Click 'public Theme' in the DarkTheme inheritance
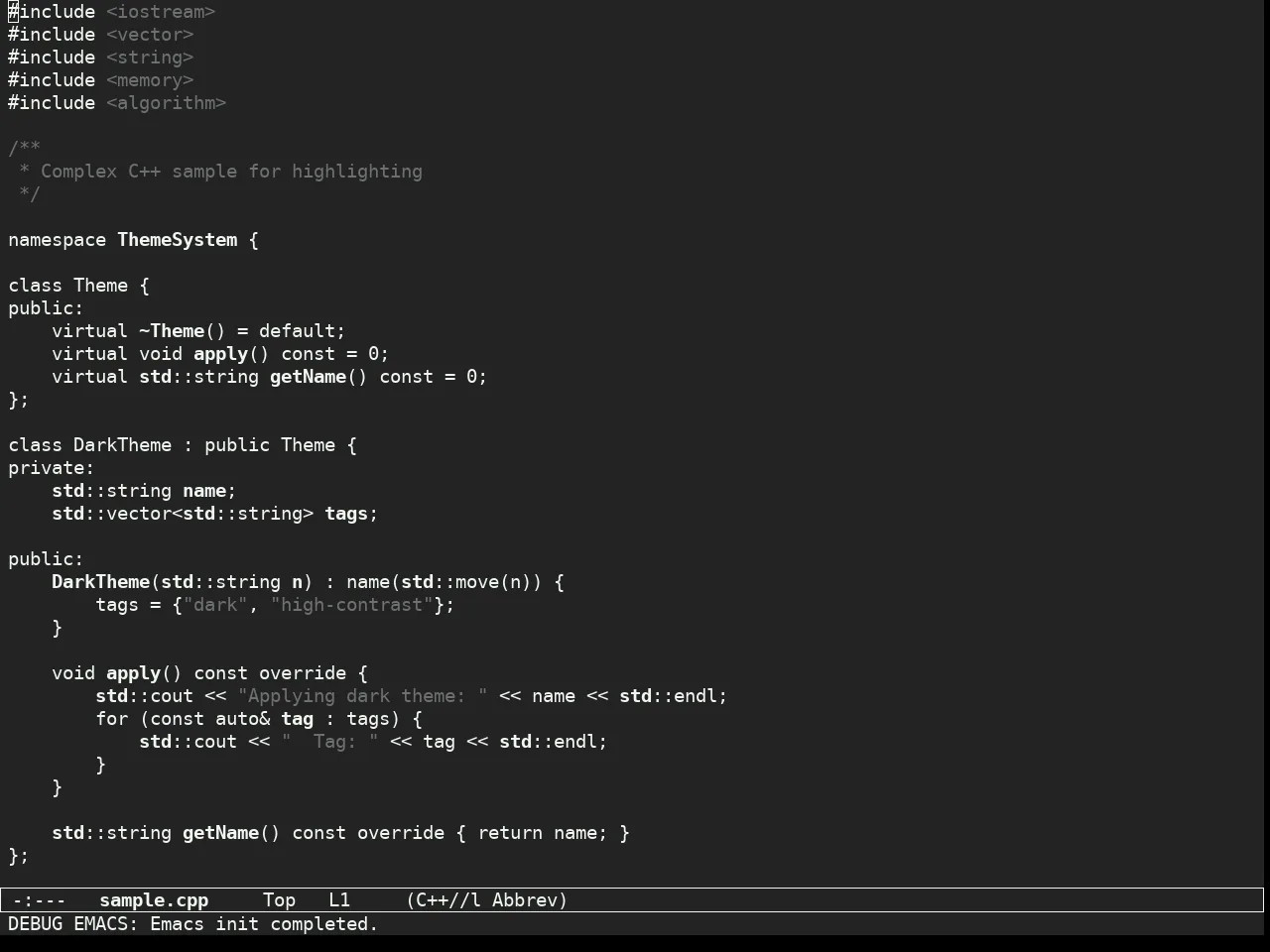1270x952 pixels. tap(270, 445)
